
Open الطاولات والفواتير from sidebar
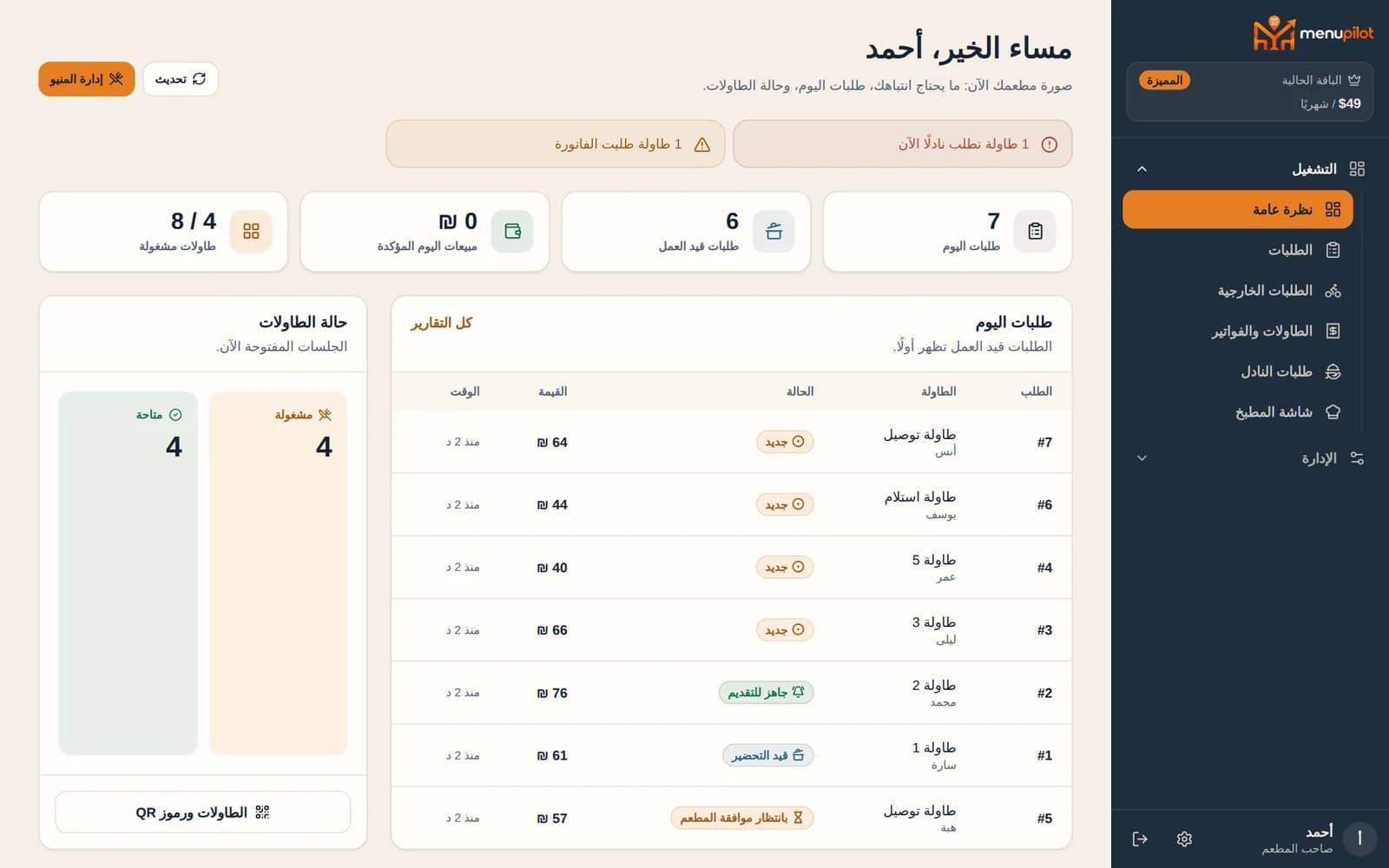click(1237, 331)
